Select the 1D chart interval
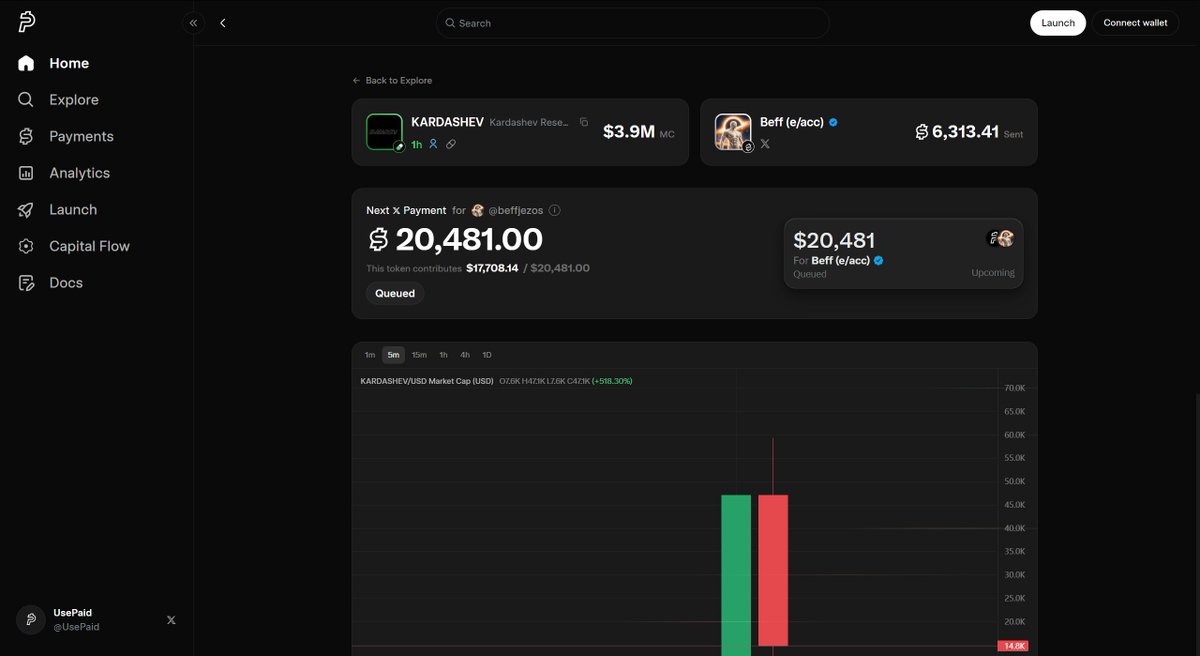1200x656 pixels. pyautogui.click(x=487, y=355)
